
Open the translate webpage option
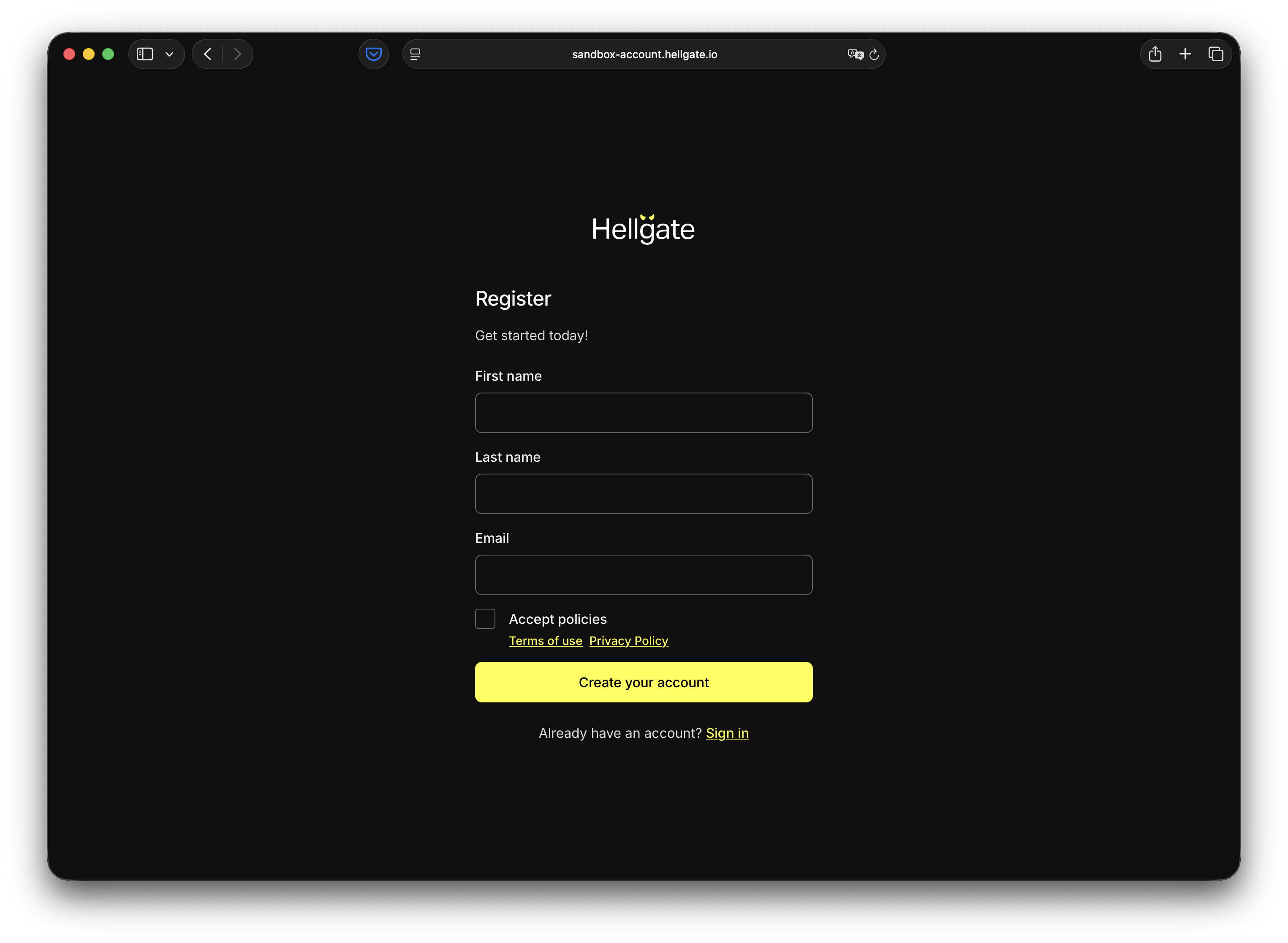(855, 54)
